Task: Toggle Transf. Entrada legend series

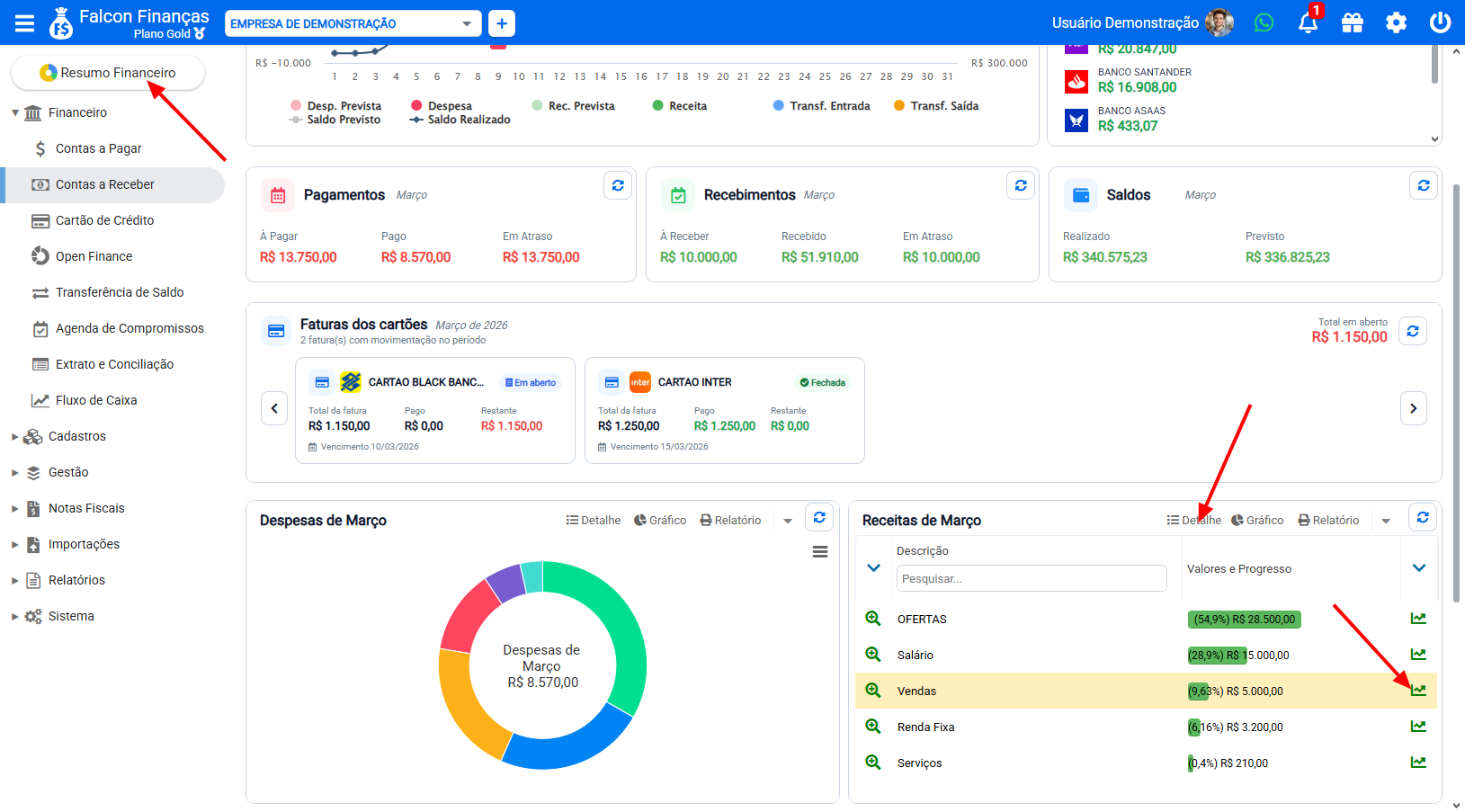Action: pos(822,106)
